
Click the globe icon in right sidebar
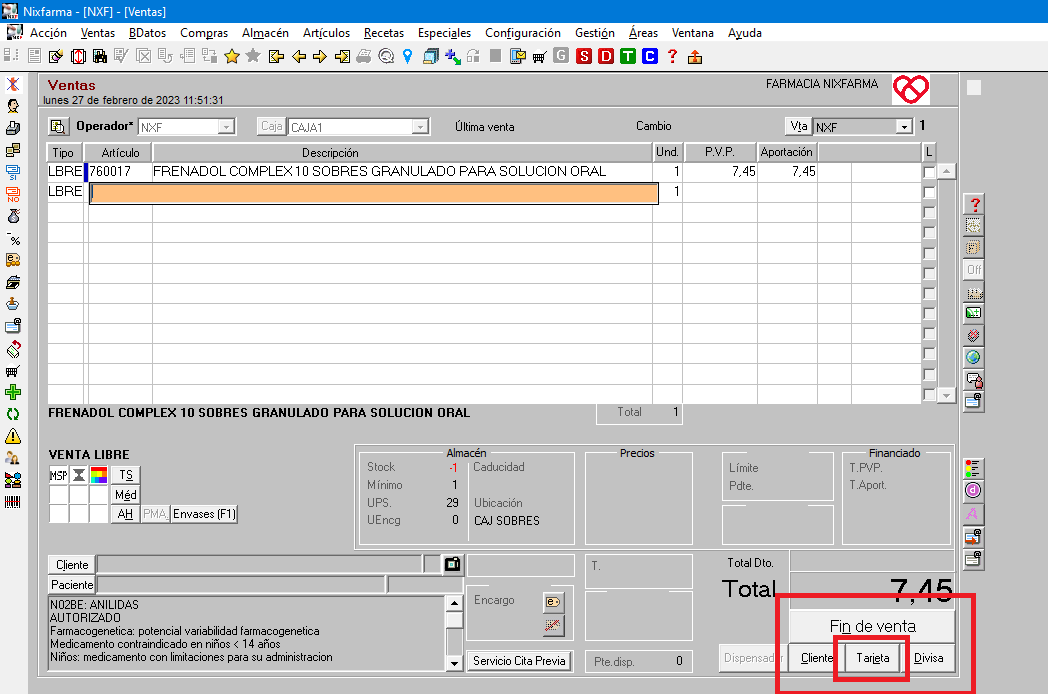point(974,357)
